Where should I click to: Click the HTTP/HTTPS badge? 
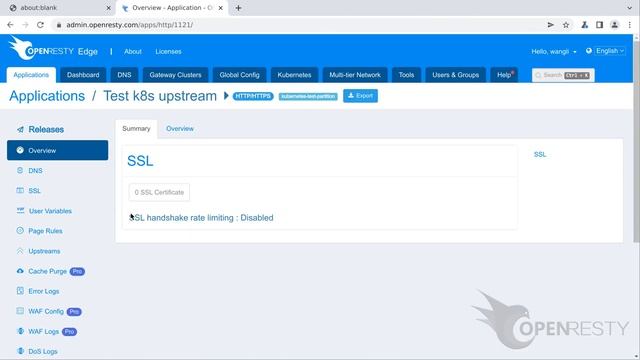253,96
